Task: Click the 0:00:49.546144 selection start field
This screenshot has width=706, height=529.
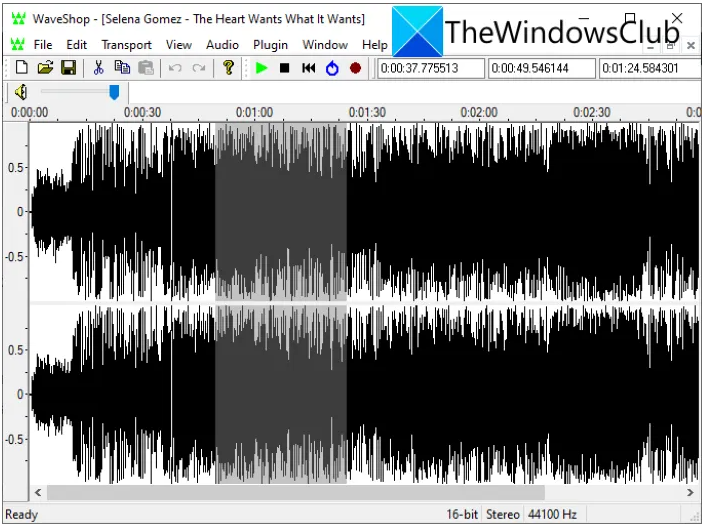Action: tap(542, 68)
